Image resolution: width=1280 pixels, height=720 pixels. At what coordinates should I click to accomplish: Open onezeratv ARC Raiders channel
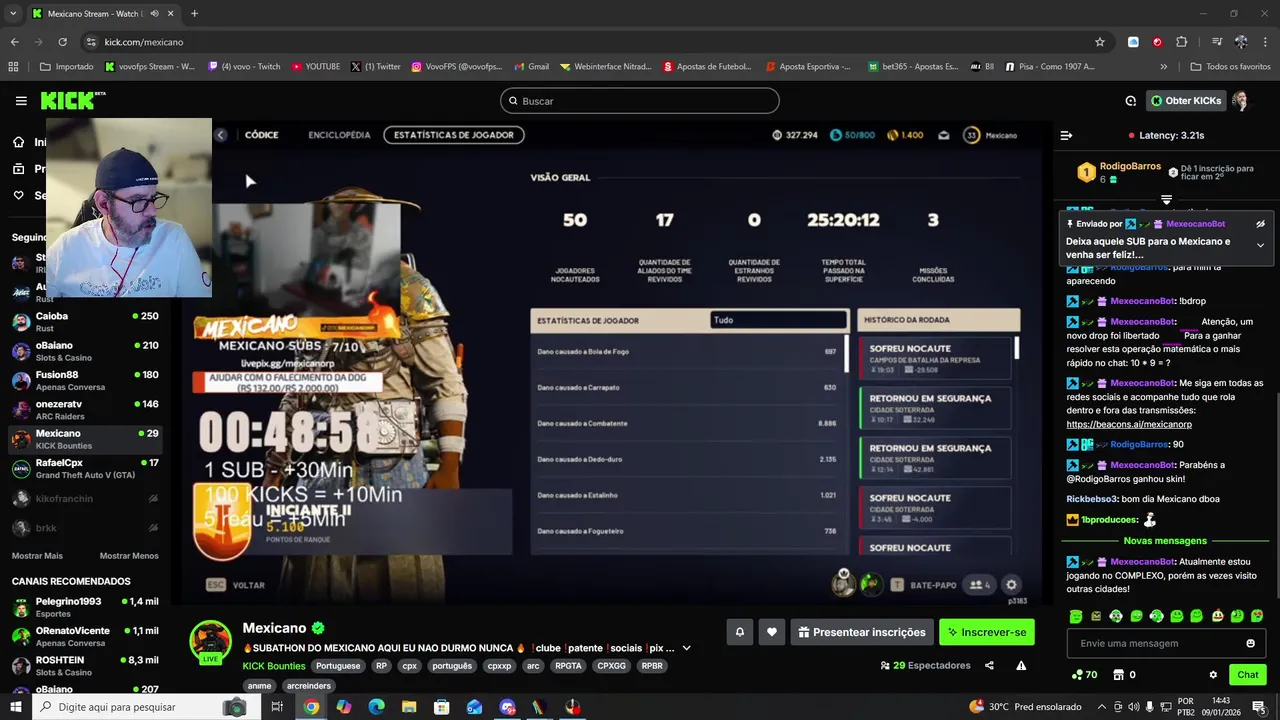point(85,410)
